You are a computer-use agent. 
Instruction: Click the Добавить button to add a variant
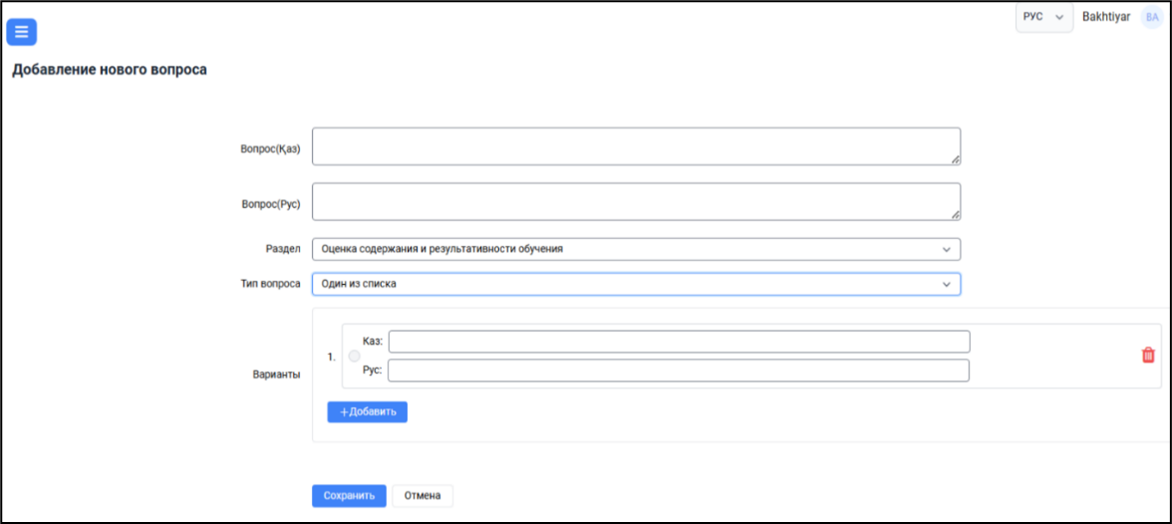point(367,412)
